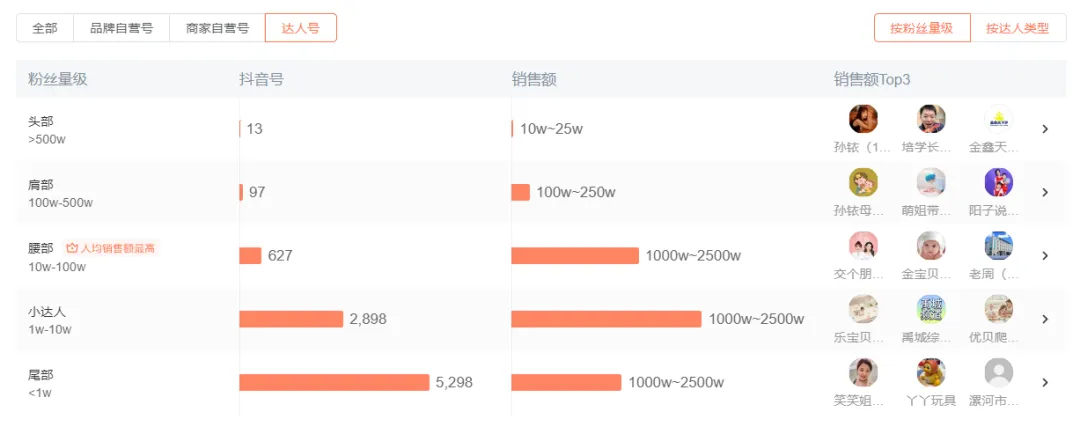Switch to 按粉丝量级 view
Screen dimensions: 1080x434
[922, 28]
